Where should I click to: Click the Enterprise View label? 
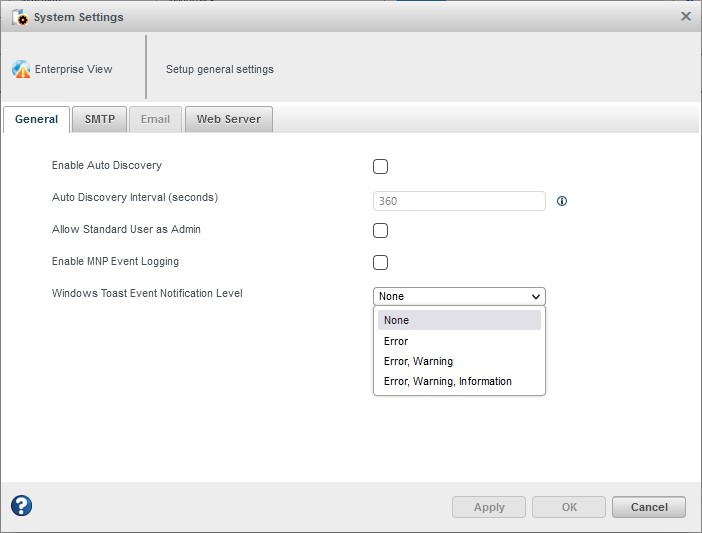pyautogui.click(x=73, y=70)
